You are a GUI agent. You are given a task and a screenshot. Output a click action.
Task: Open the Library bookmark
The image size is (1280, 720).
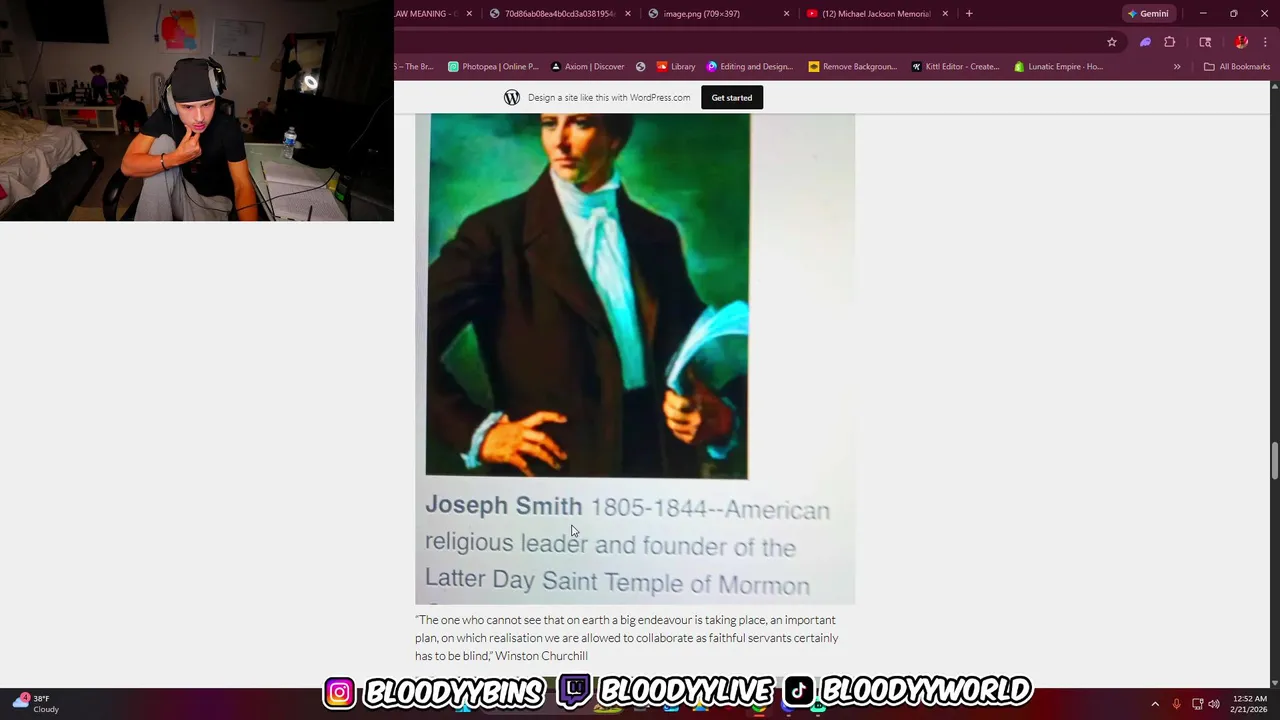pyautogui.click(x=676, y=67)
